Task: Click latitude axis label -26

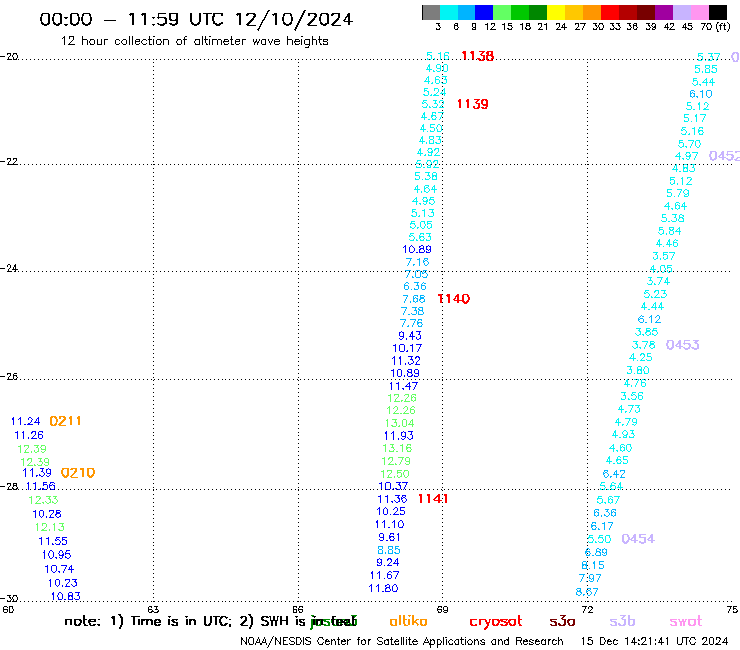Action: (x=9, y=377)
